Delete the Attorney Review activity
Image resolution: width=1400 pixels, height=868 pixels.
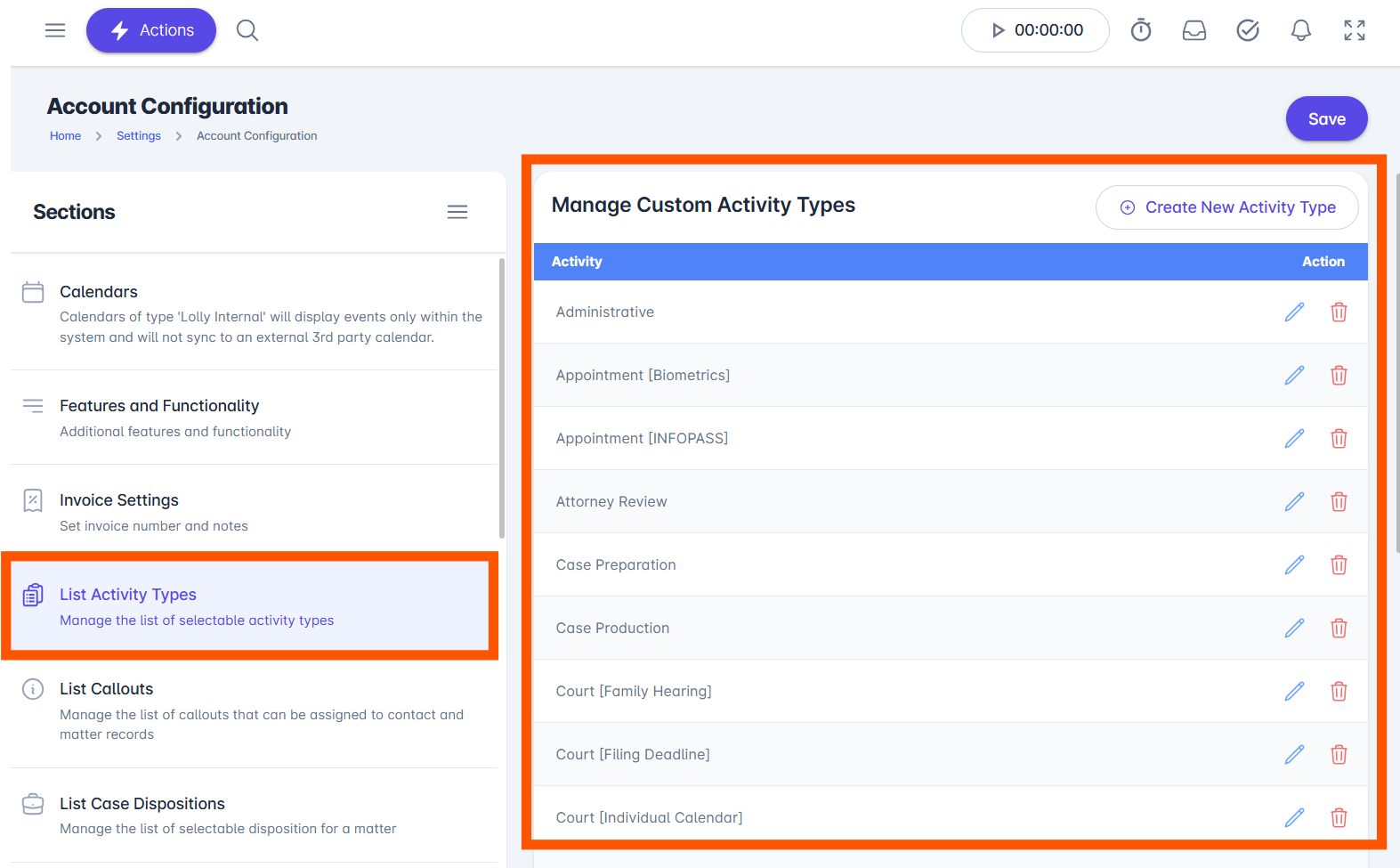pyautogui.click(x=1339, y=501)
